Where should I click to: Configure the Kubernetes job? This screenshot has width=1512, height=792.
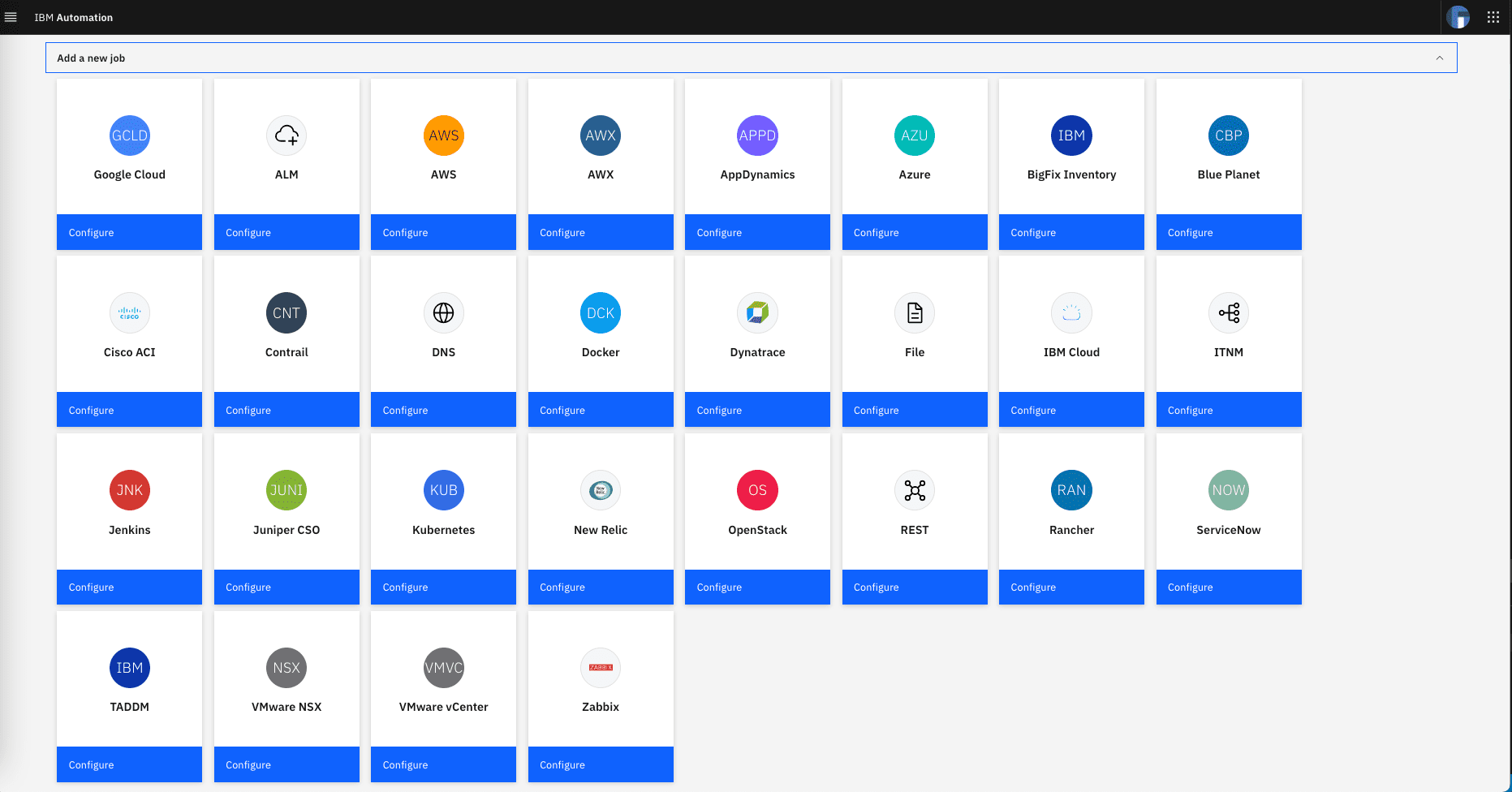[x=443, y=588]
